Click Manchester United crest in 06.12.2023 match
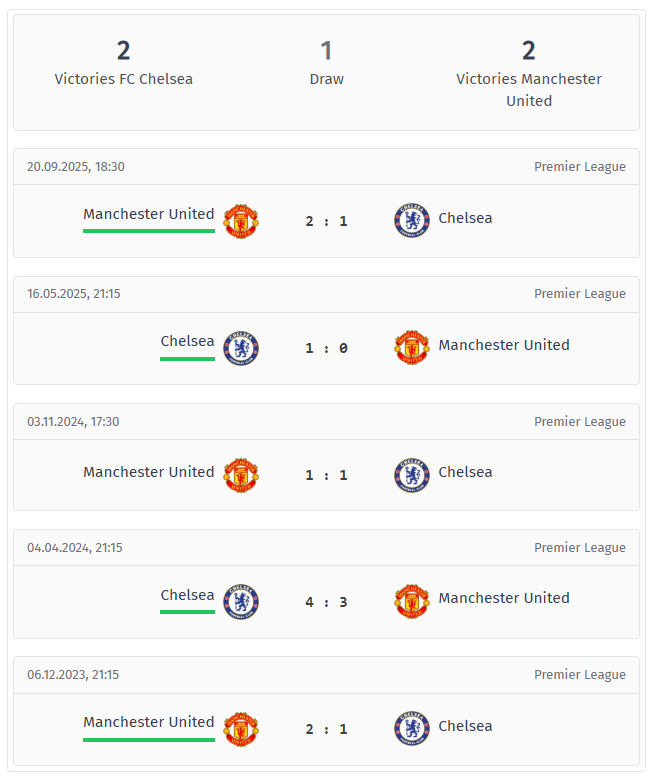This screenshot has height=778, width=654. (x=240, y=729)
